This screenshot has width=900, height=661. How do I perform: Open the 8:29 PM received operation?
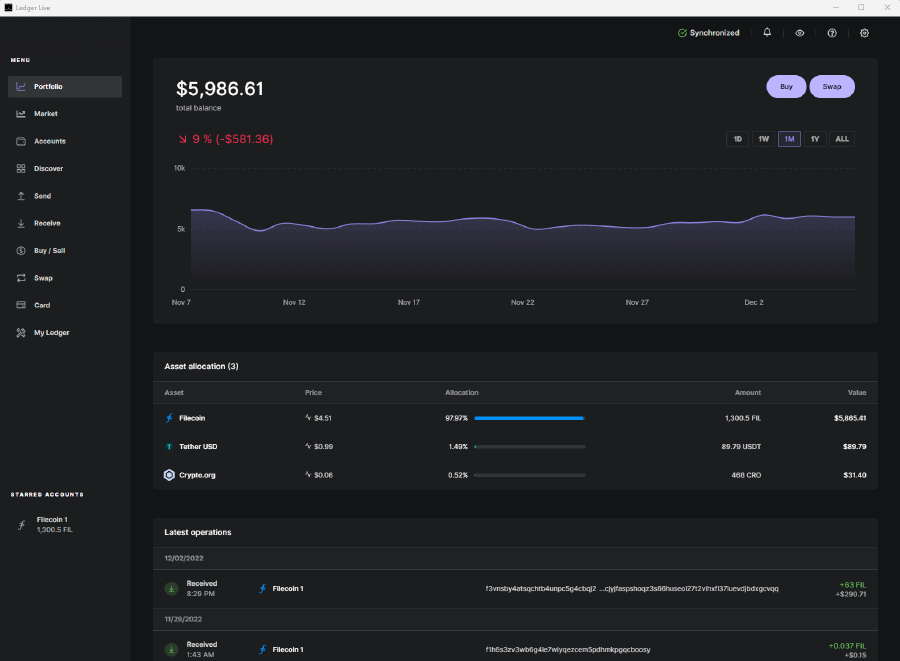[515, 589]
